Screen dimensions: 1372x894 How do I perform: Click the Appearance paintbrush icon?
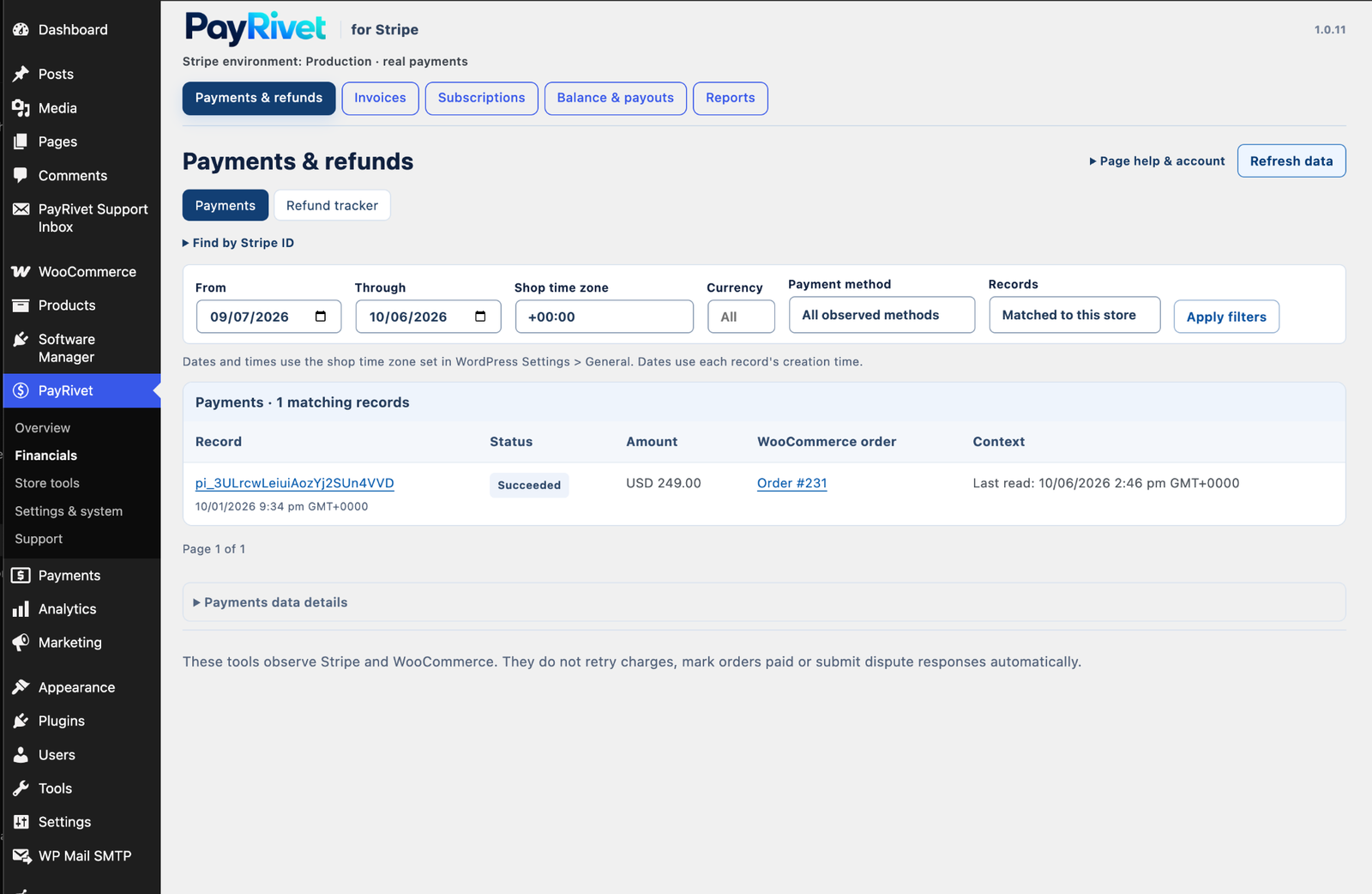tap(21, 687)
